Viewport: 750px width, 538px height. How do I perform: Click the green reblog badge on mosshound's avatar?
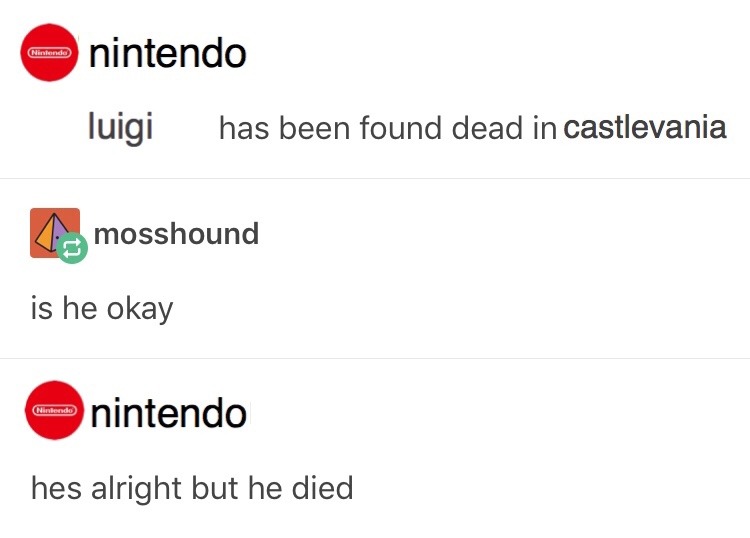[x=72, y=249]
